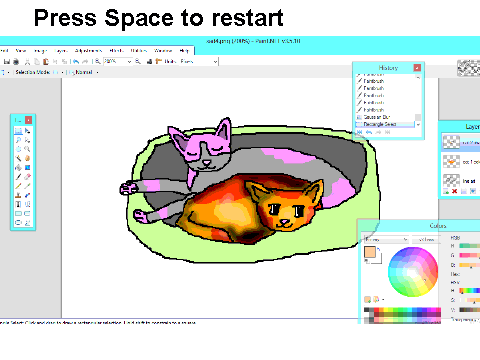
Task: Select the Move Selection tool
Action: click(x=27, y=140)
